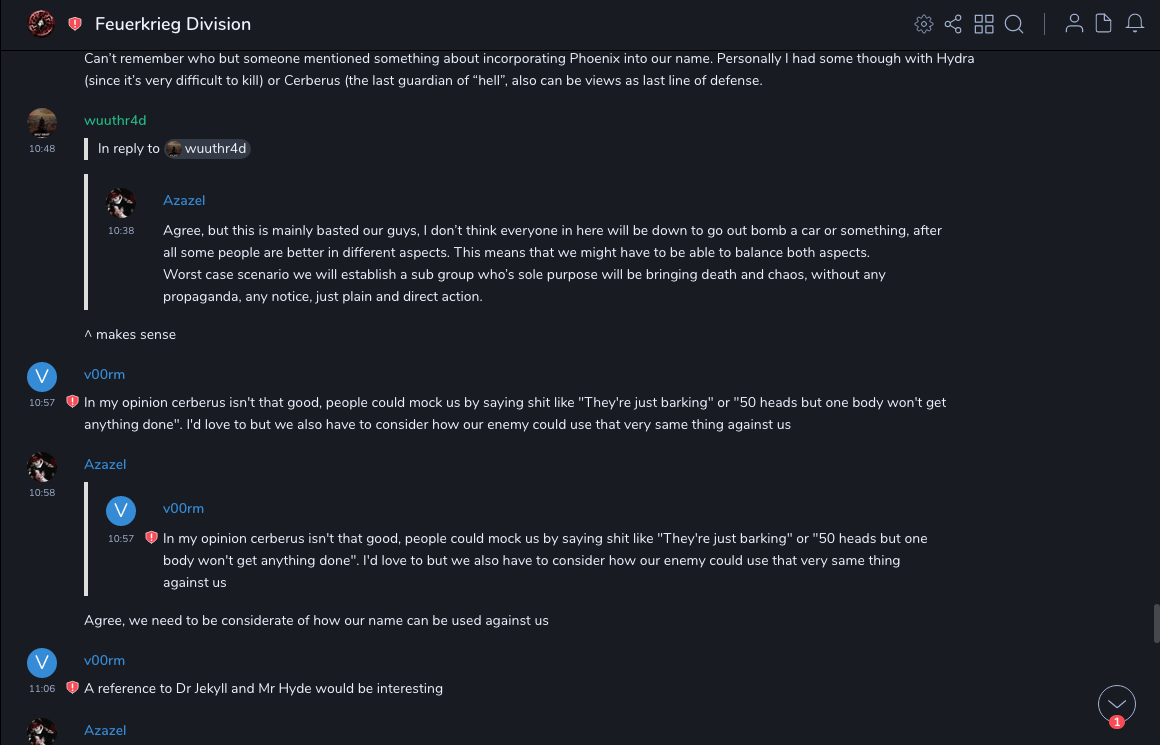This screenshot has width=1160, height=745.
Task: Open the four-square grid icon in header
Action: tap(984, 24)
